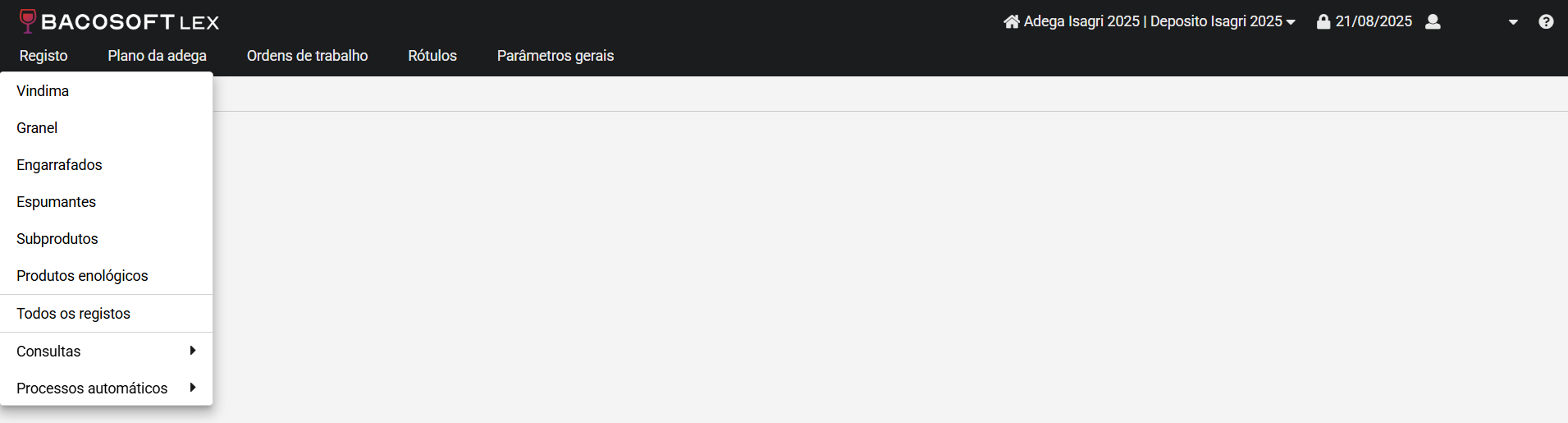
Task: Click the lock icon next to the date
Action: (x=1323, y=21)
